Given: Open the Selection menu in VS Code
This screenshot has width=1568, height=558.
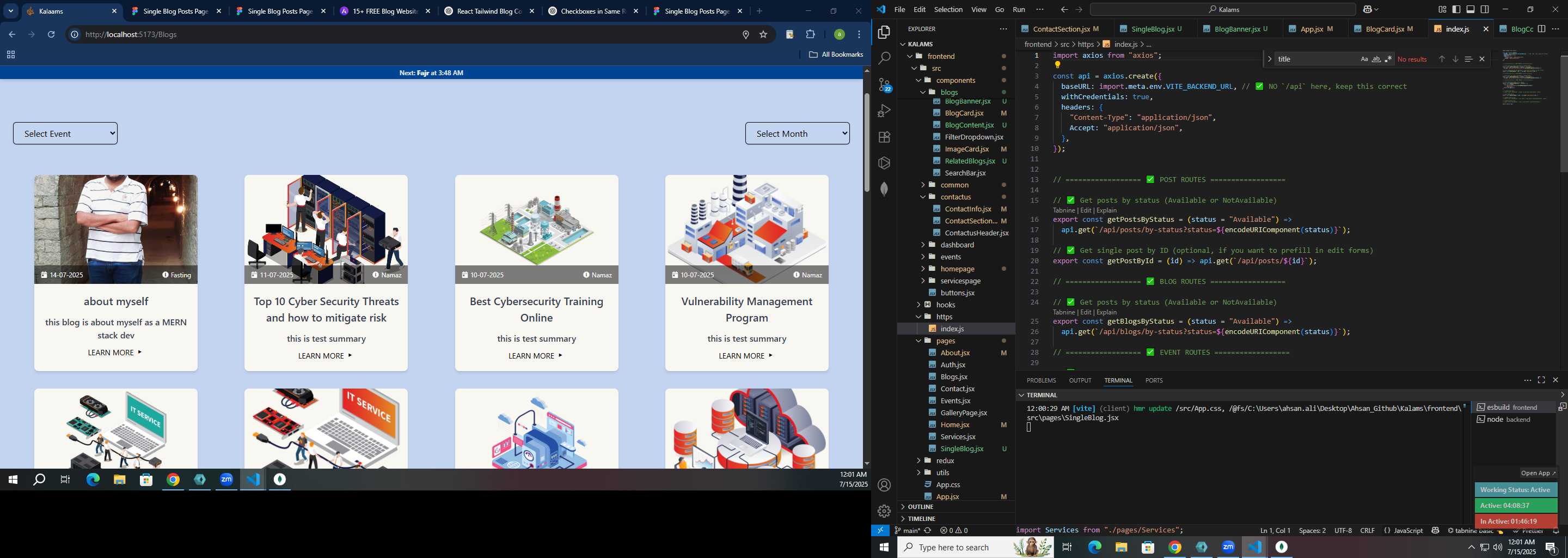Looking at the screenshot, I should 948,10.
